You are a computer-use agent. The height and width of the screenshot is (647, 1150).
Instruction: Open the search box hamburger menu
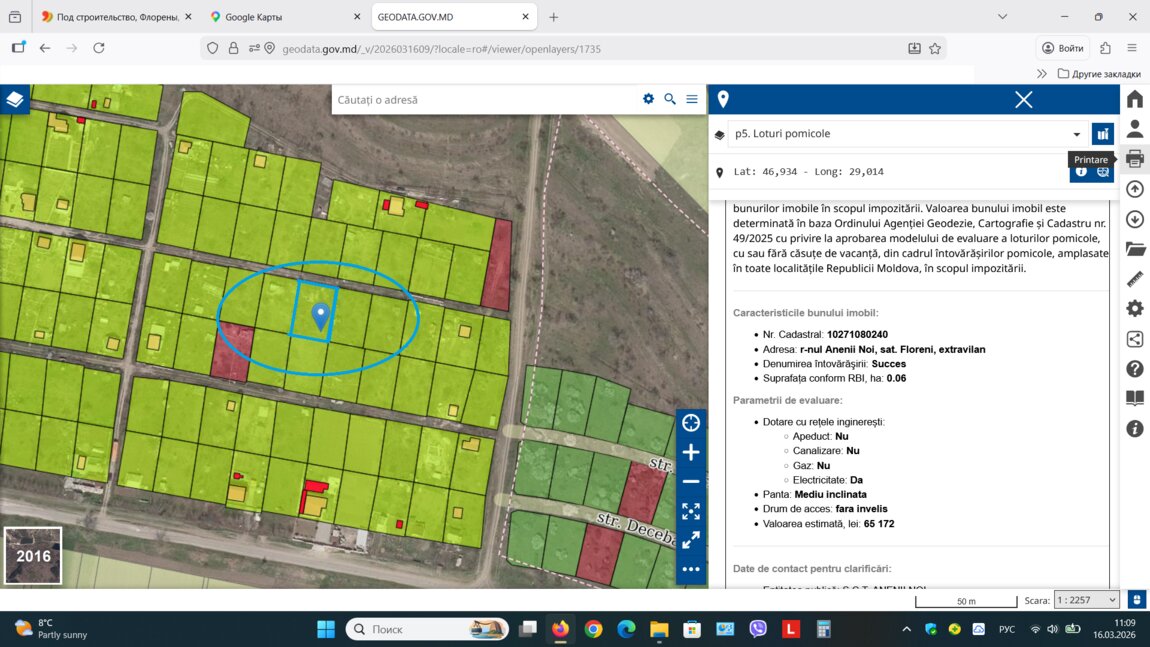[x=692, y=99]
